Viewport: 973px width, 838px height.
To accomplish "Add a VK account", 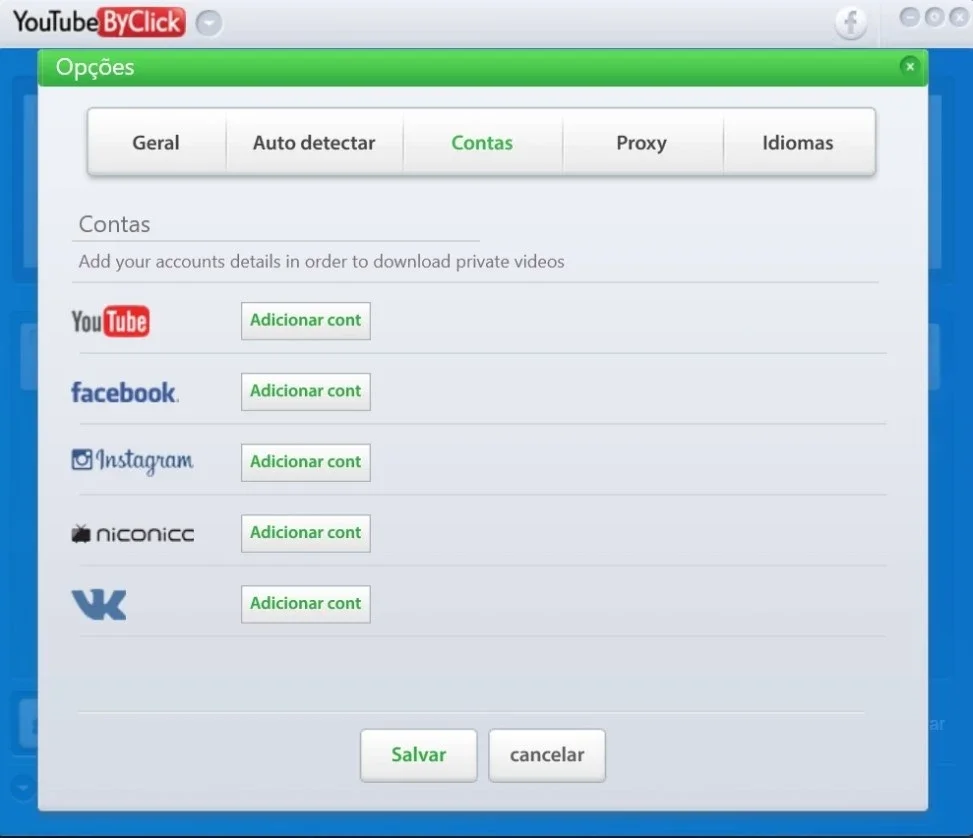I will click(306, 604).
